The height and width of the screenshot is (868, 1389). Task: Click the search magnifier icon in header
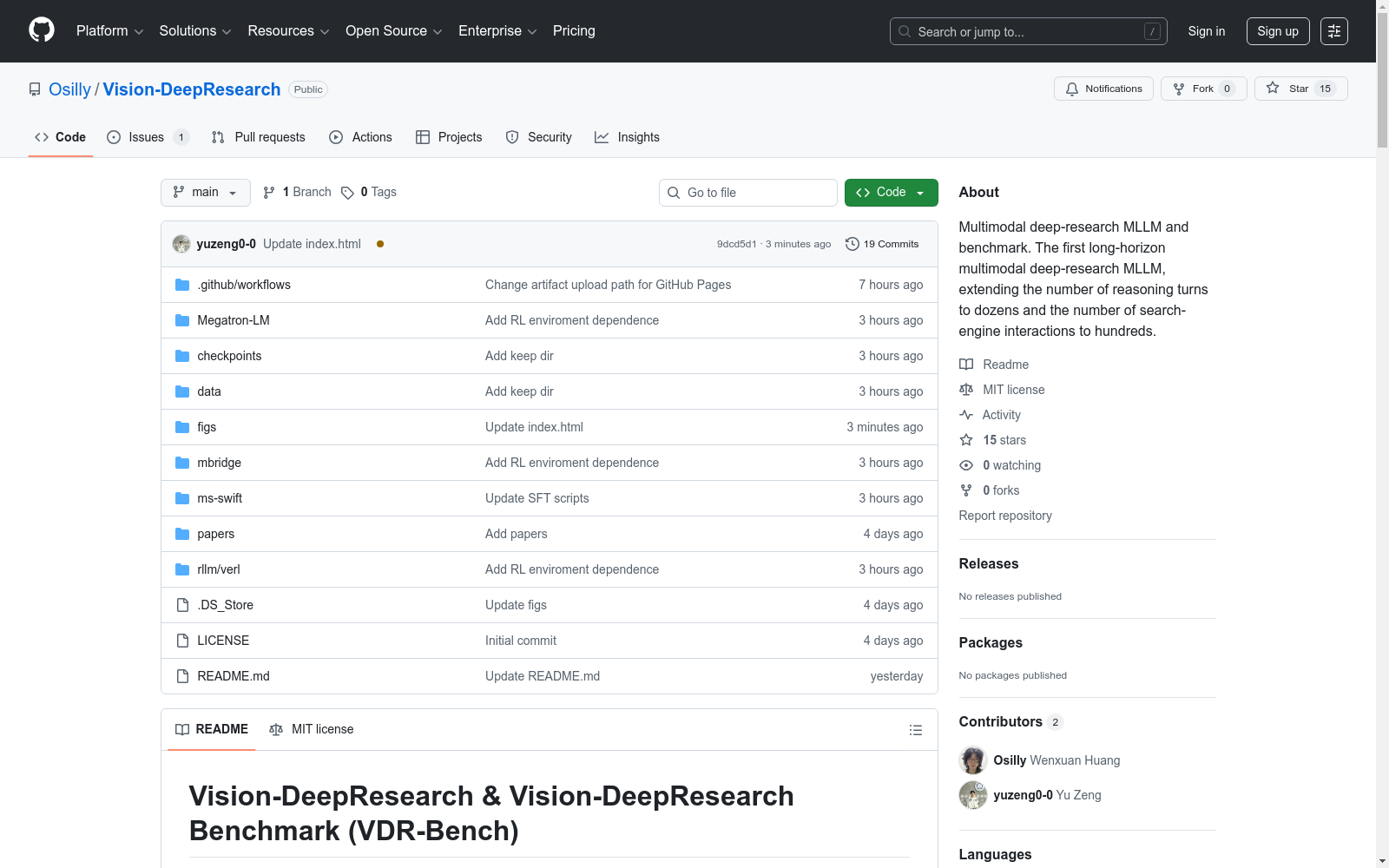pos(905,31)
